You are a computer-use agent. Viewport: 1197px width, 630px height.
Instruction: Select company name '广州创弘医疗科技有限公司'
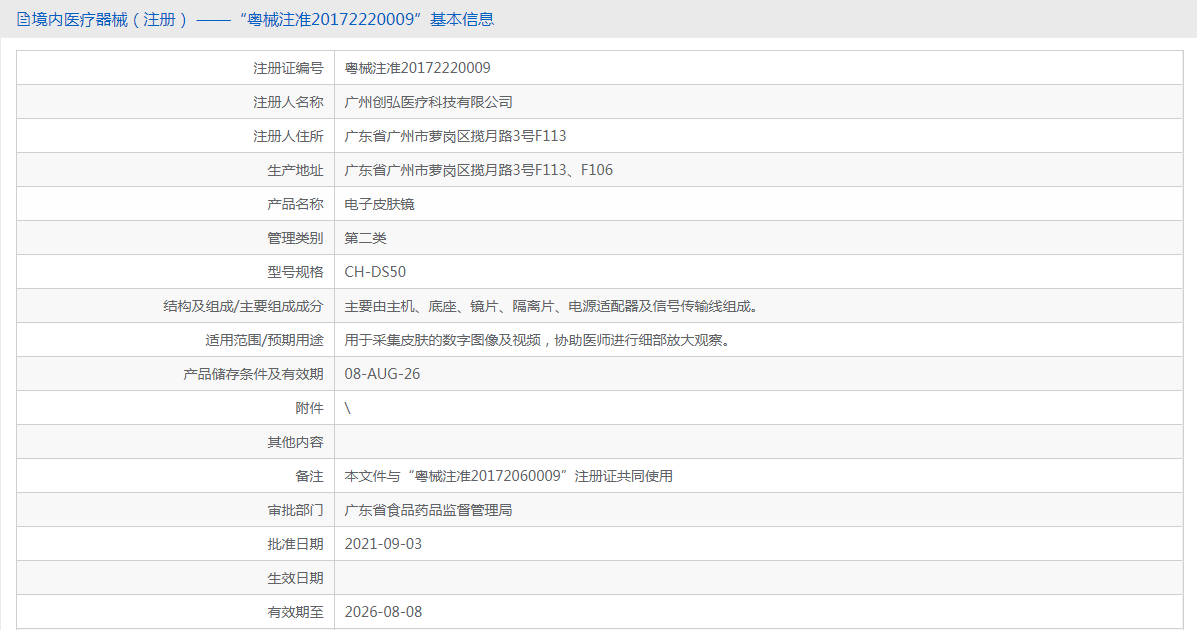coord(428,102)
